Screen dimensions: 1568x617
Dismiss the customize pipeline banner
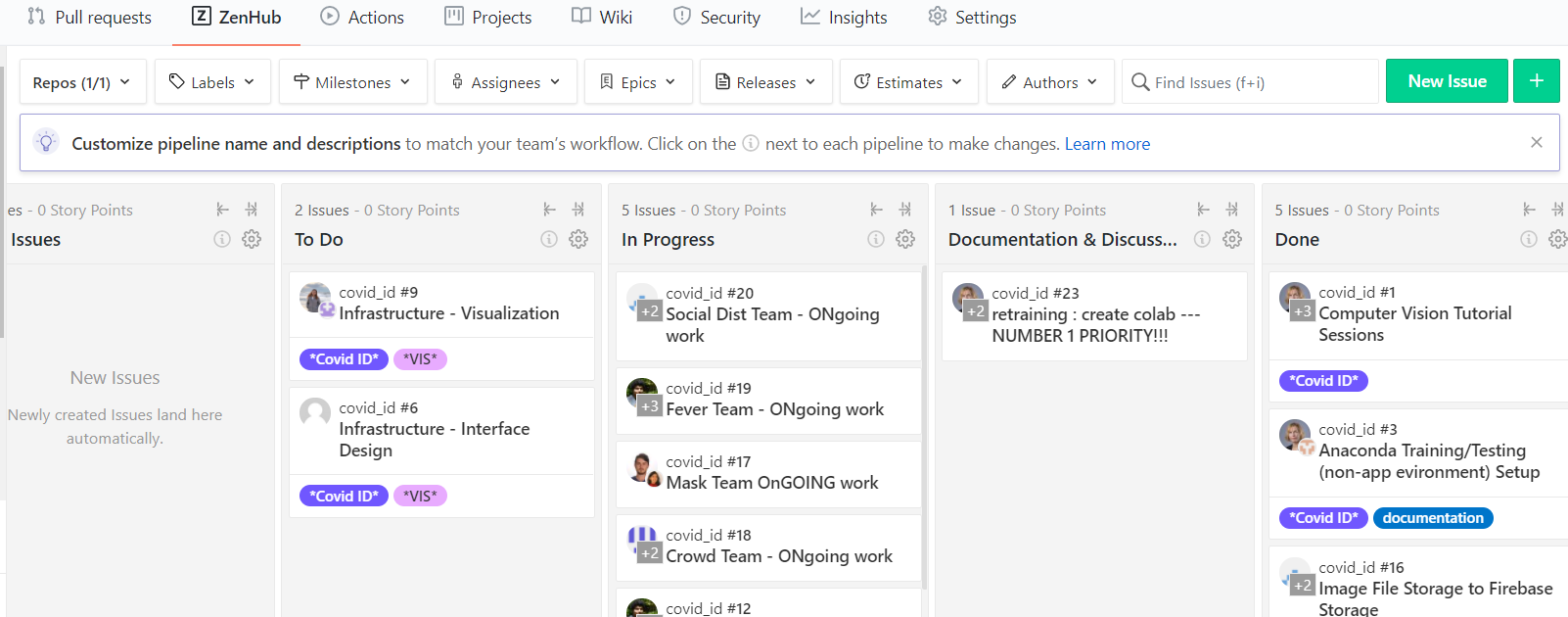point(1537,143)
